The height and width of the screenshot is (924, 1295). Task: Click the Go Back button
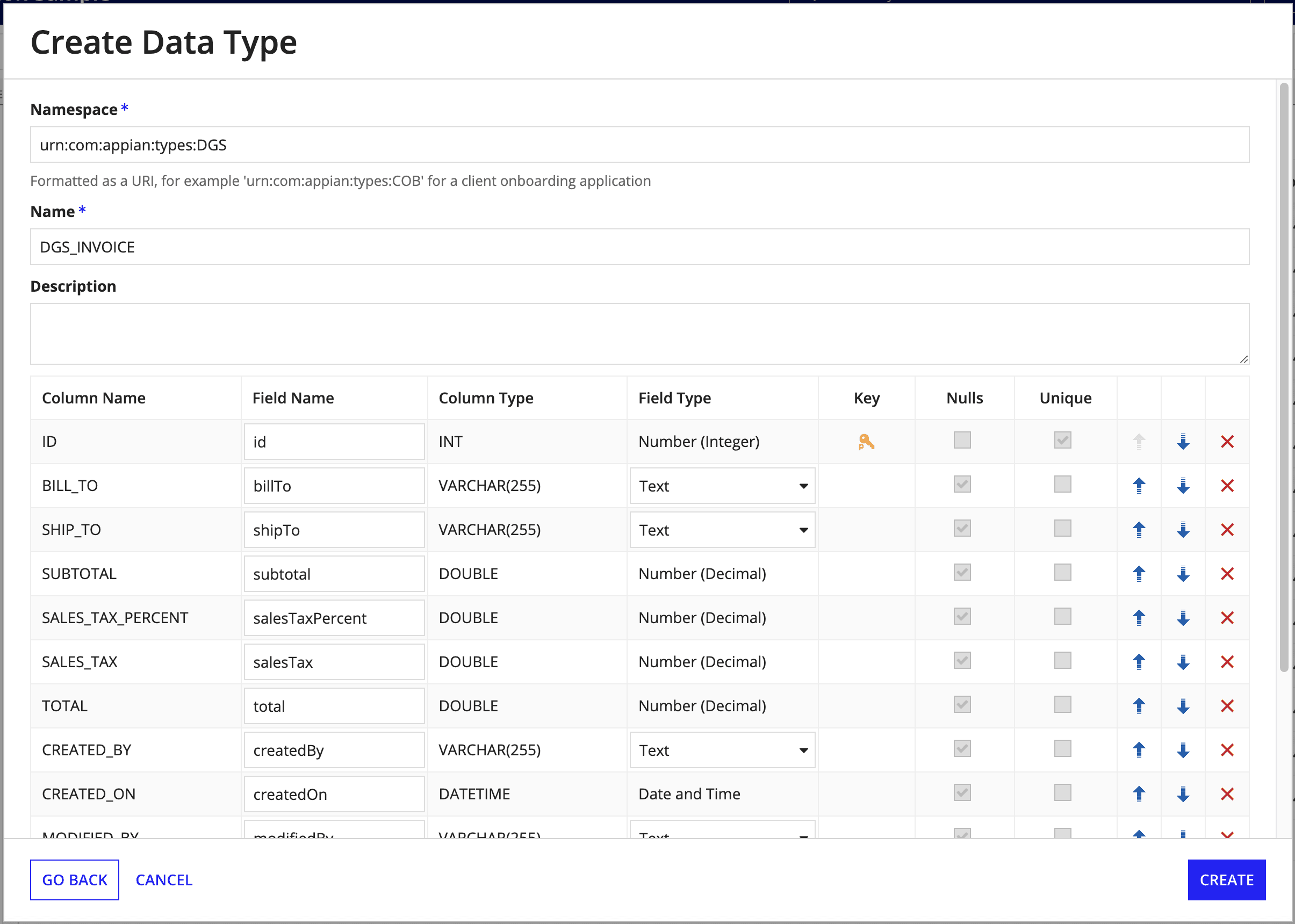tap(75, 879)
